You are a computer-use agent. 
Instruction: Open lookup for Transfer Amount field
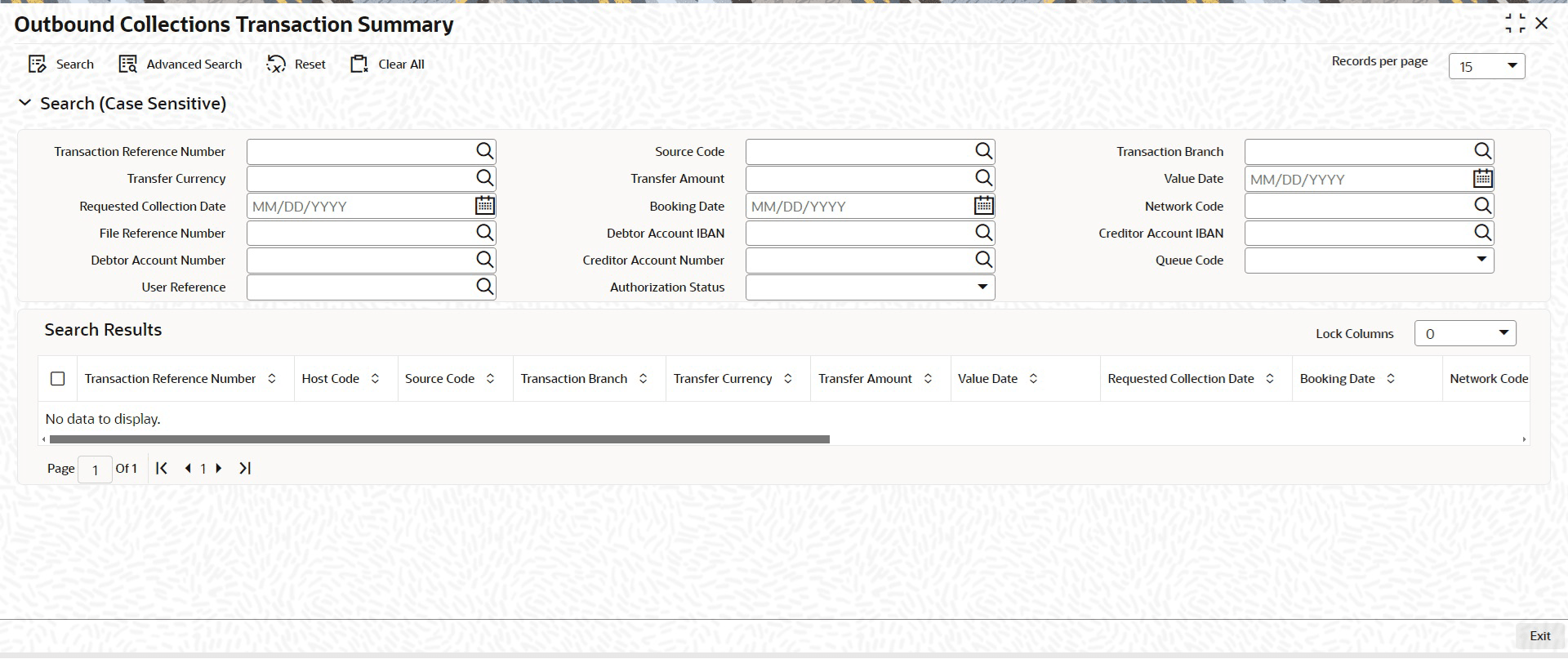pyautogui.click(x=984, y=178)
